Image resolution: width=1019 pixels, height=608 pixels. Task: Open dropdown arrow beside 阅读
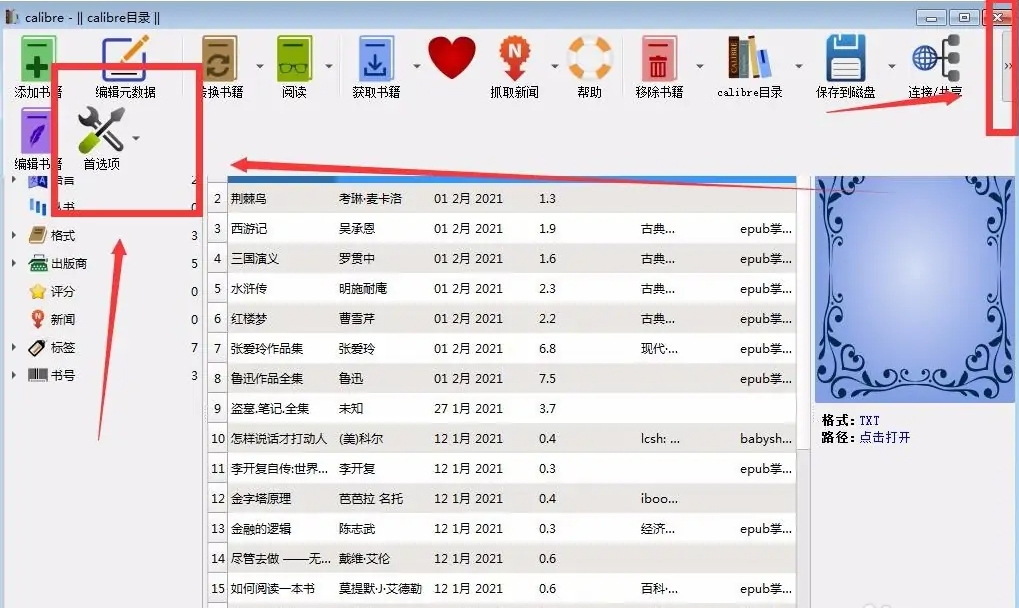tap(329, 66)
